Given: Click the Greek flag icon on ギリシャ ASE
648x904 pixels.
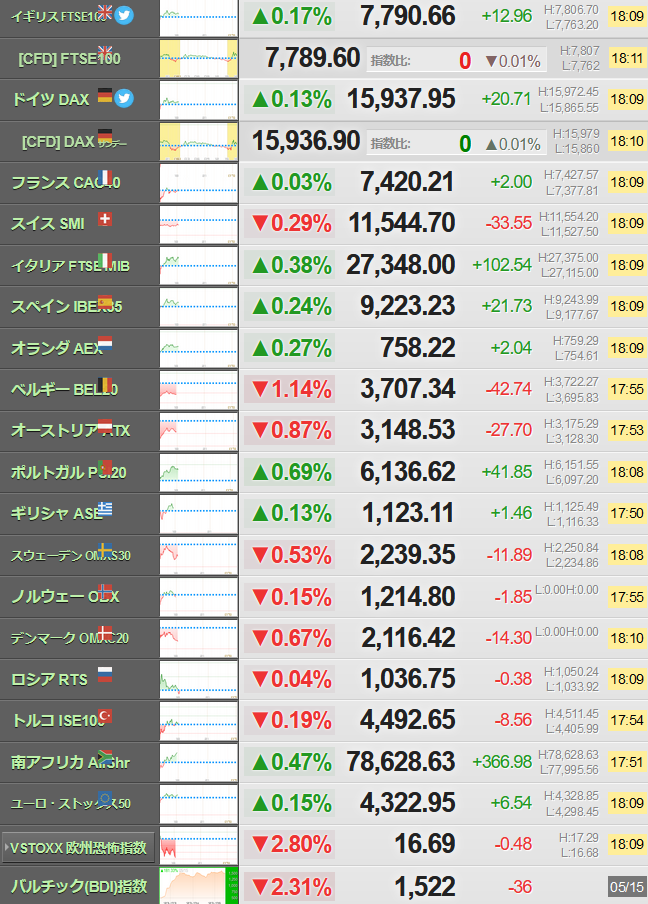Looking at the screenshot, I should pos(105,509).
